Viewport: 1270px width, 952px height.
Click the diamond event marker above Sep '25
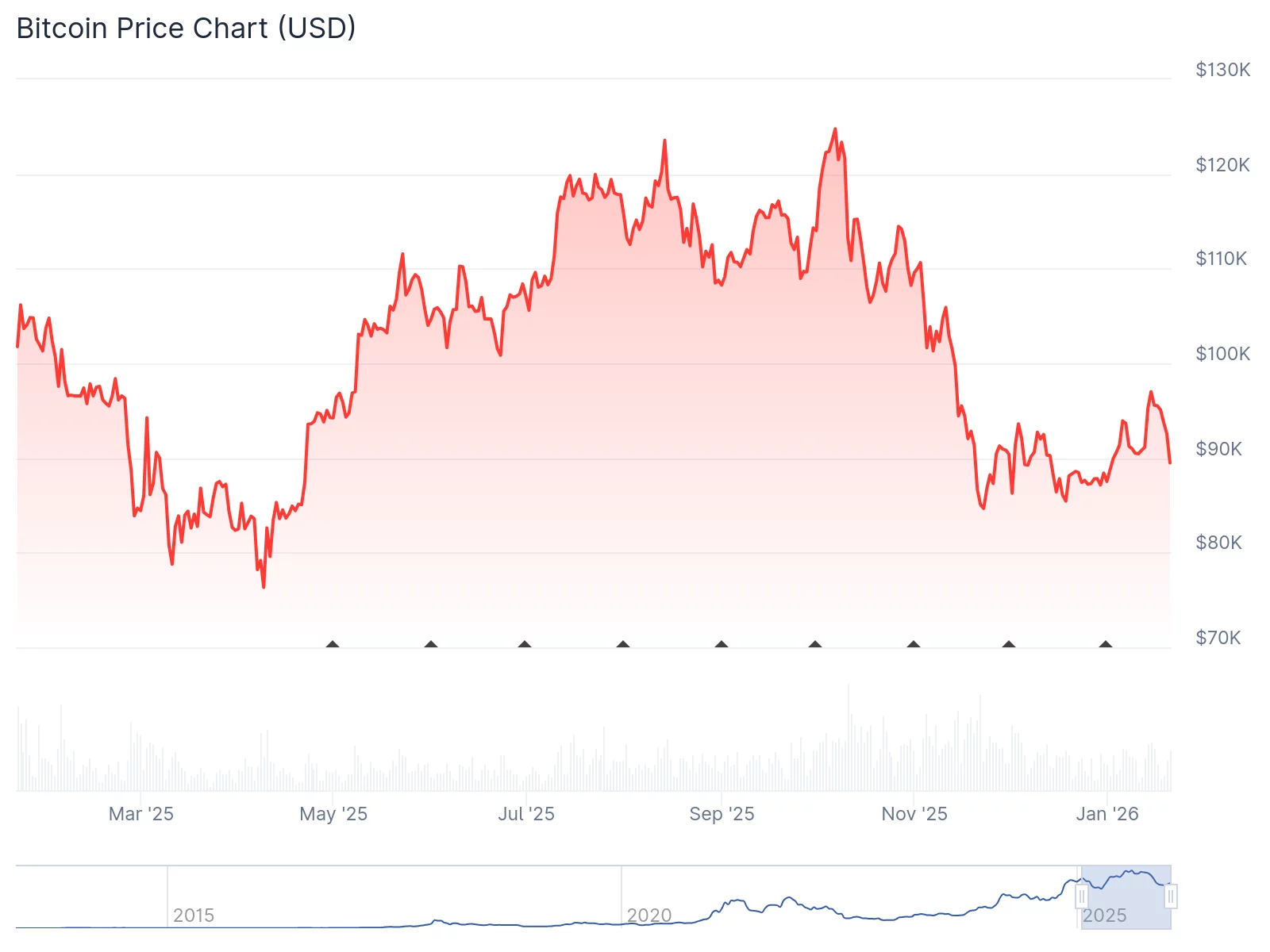point(722,644)
